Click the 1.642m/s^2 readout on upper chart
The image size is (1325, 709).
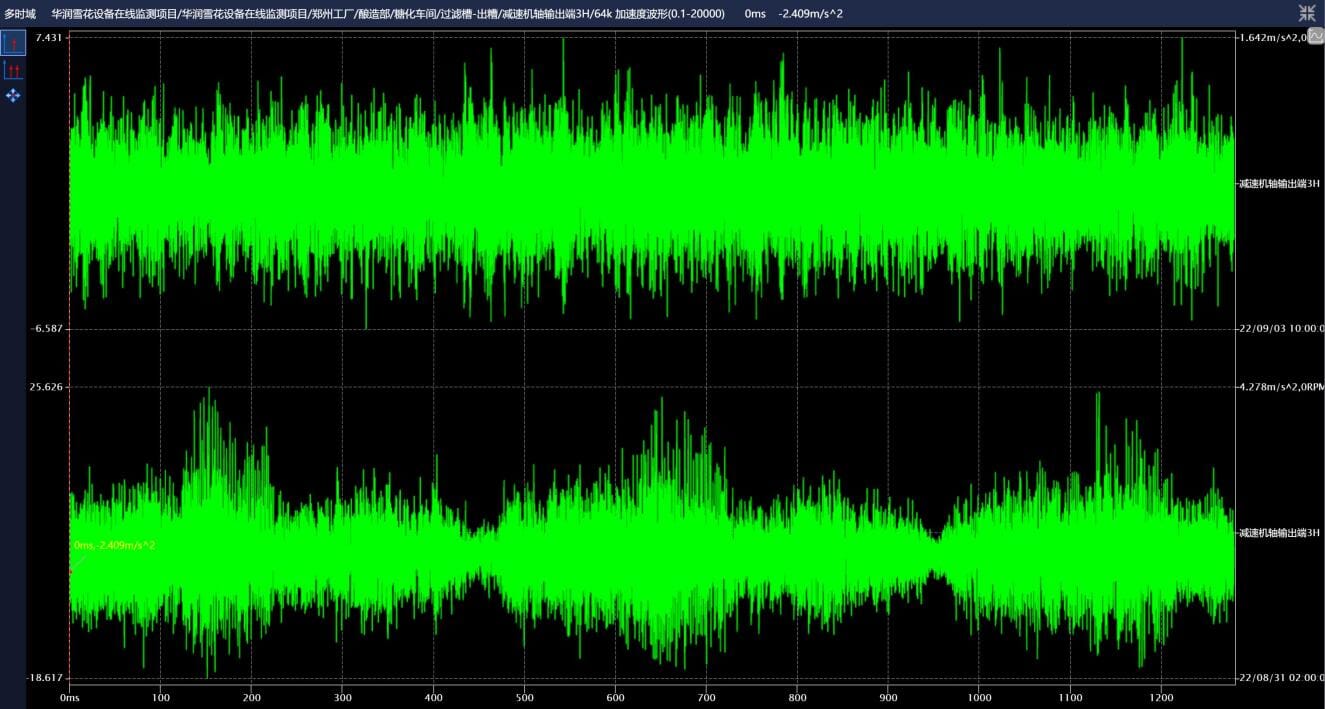(x=1271, y=37)
